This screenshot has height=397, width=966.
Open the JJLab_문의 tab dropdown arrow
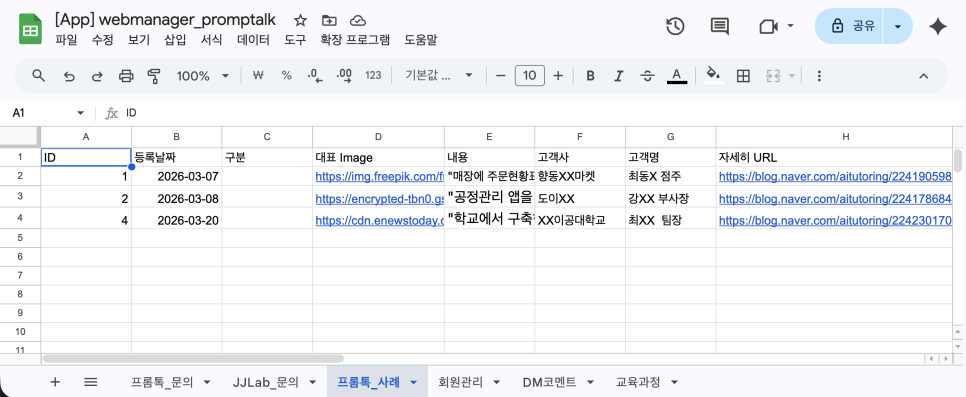click(x=312, y=383)
